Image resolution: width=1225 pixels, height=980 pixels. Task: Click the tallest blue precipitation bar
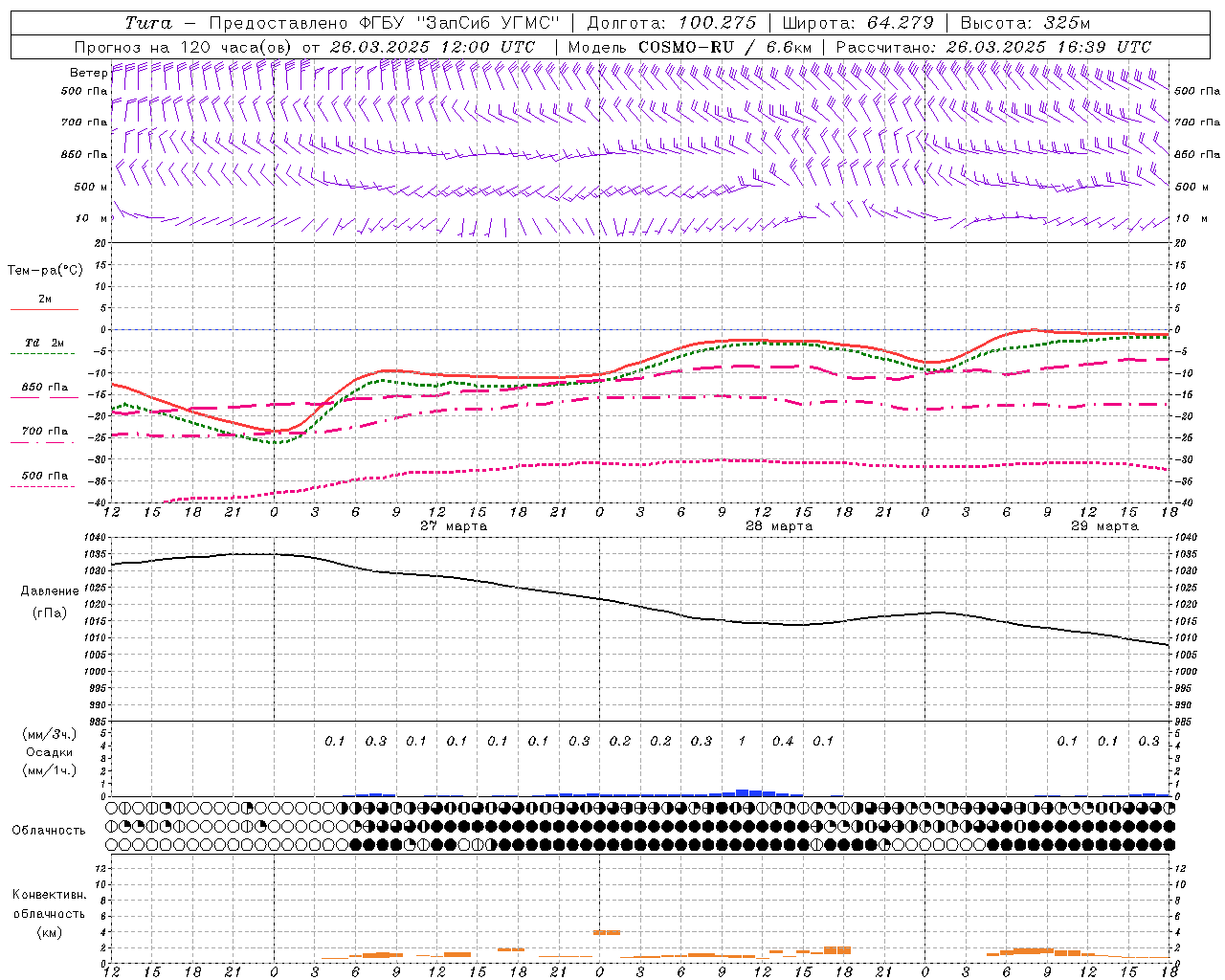(x=742, y=792)
